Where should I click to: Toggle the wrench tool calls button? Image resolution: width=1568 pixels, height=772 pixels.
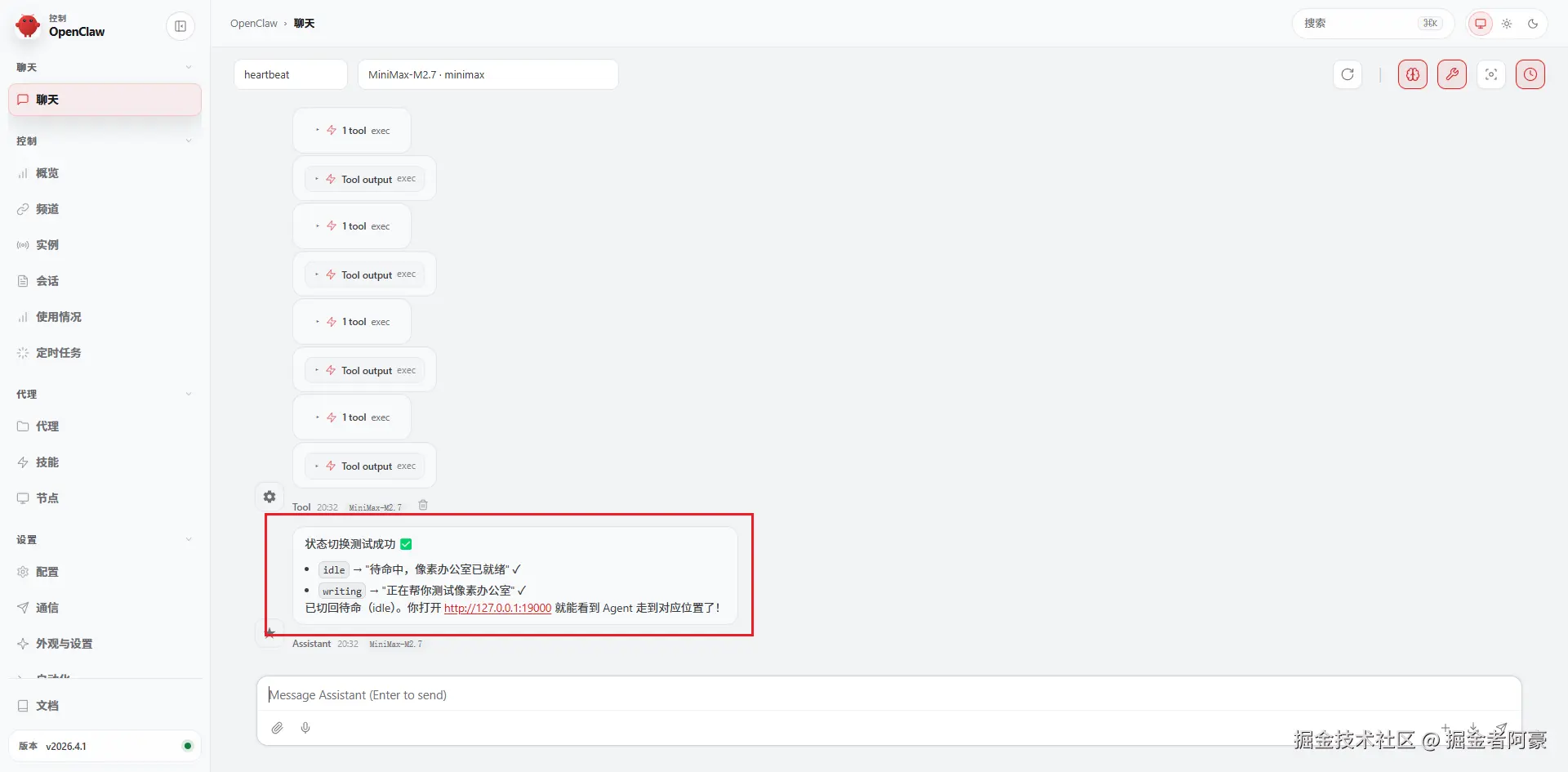(x=1452, y=74)
